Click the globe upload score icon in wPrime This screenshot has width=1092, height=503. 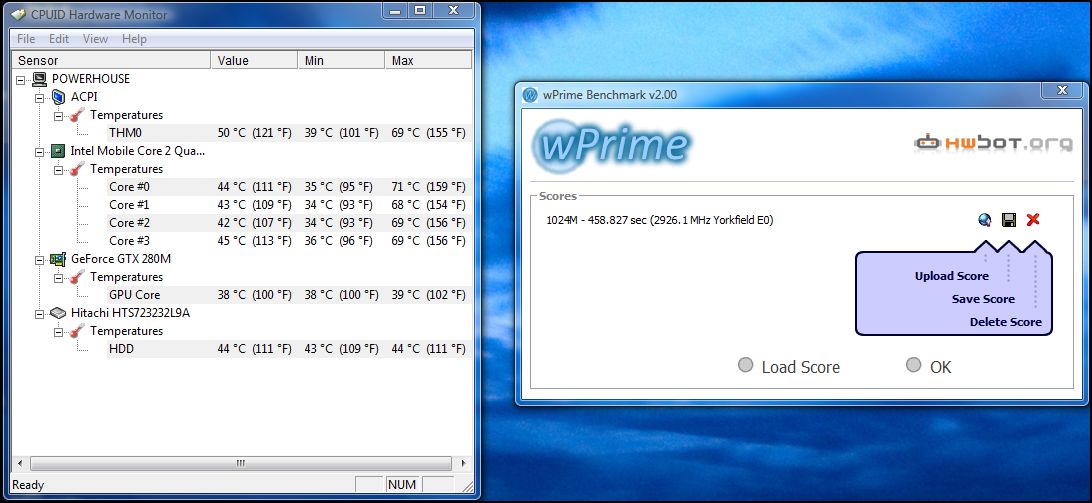984,220
